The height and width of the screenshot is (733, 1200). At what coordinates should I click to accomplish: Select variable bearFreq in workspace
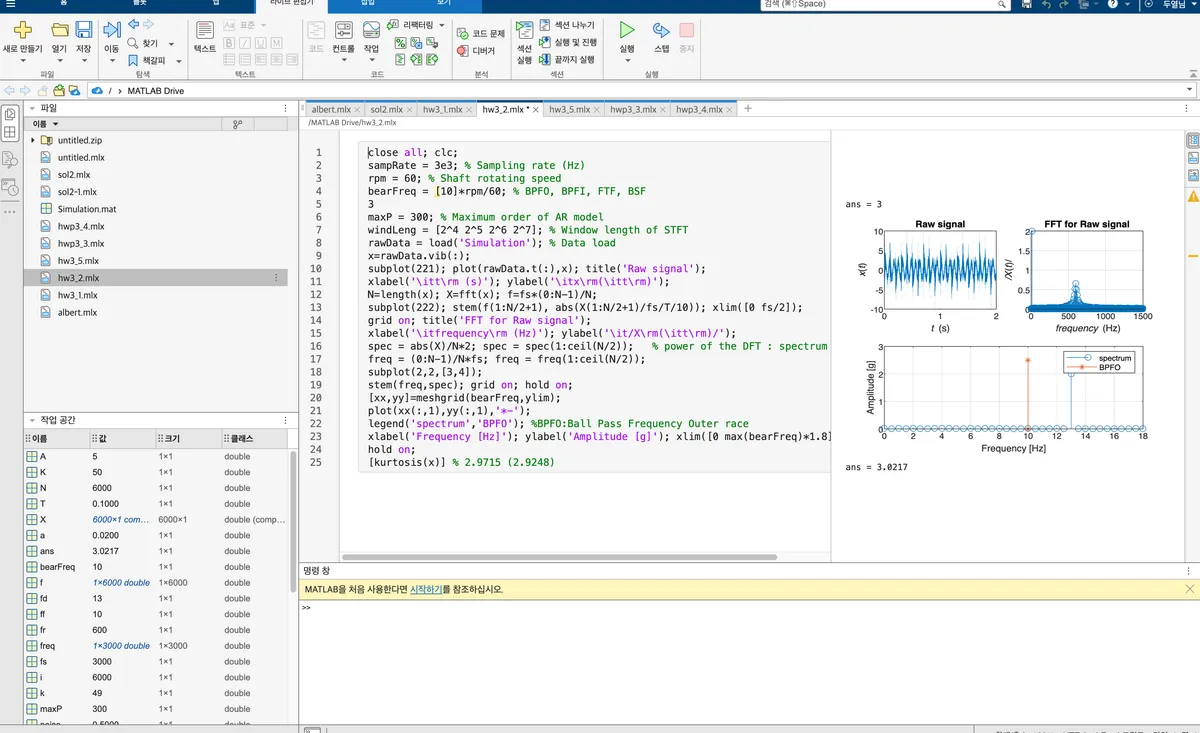(155, 567)
